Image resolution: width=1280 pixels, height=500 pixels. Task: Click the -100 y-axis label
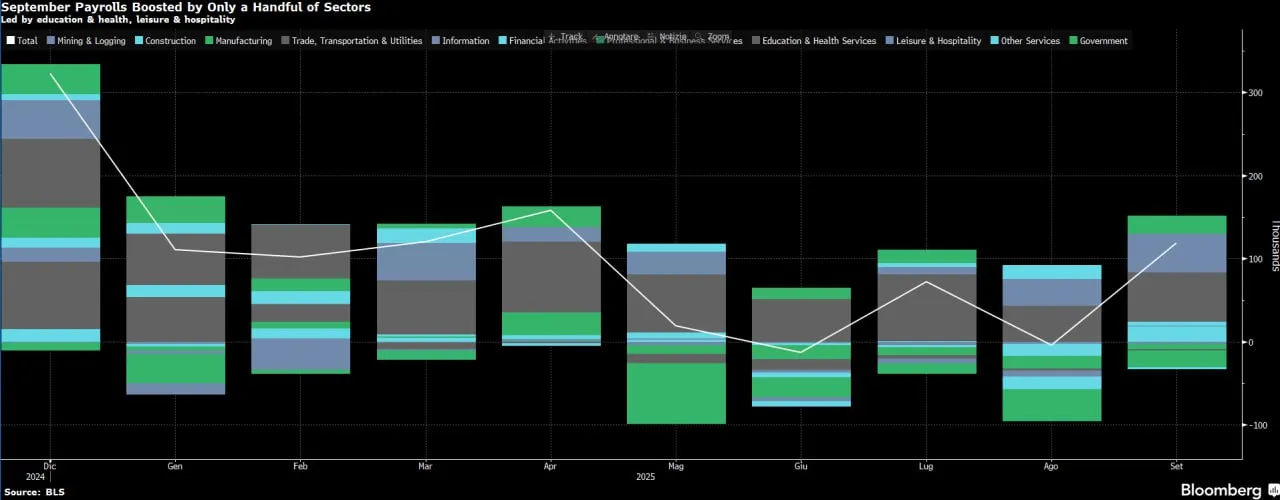[x=1258, y=425]
